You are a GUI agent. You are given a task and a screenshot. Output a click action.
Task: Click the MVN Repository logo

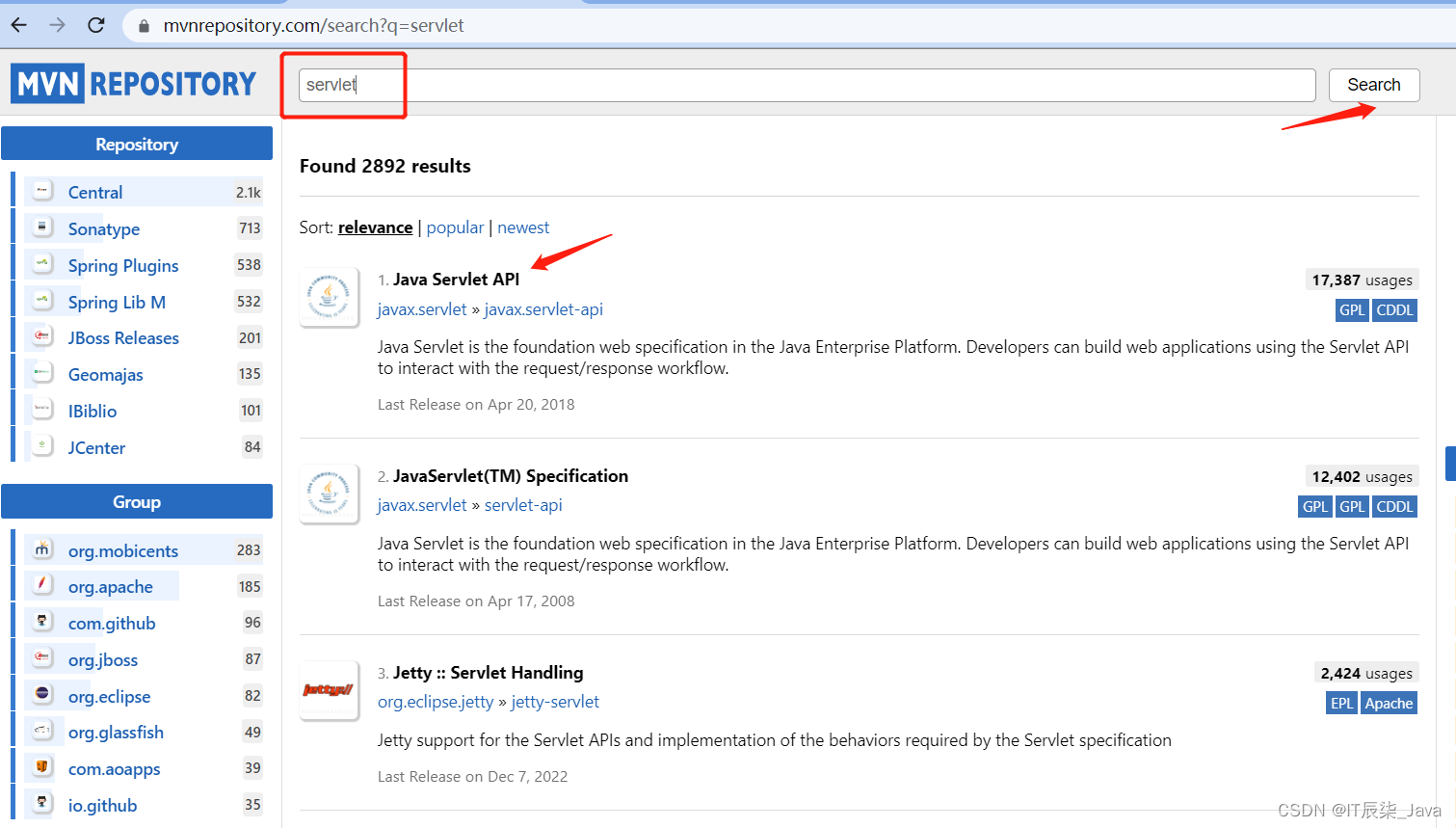[133, 83]
